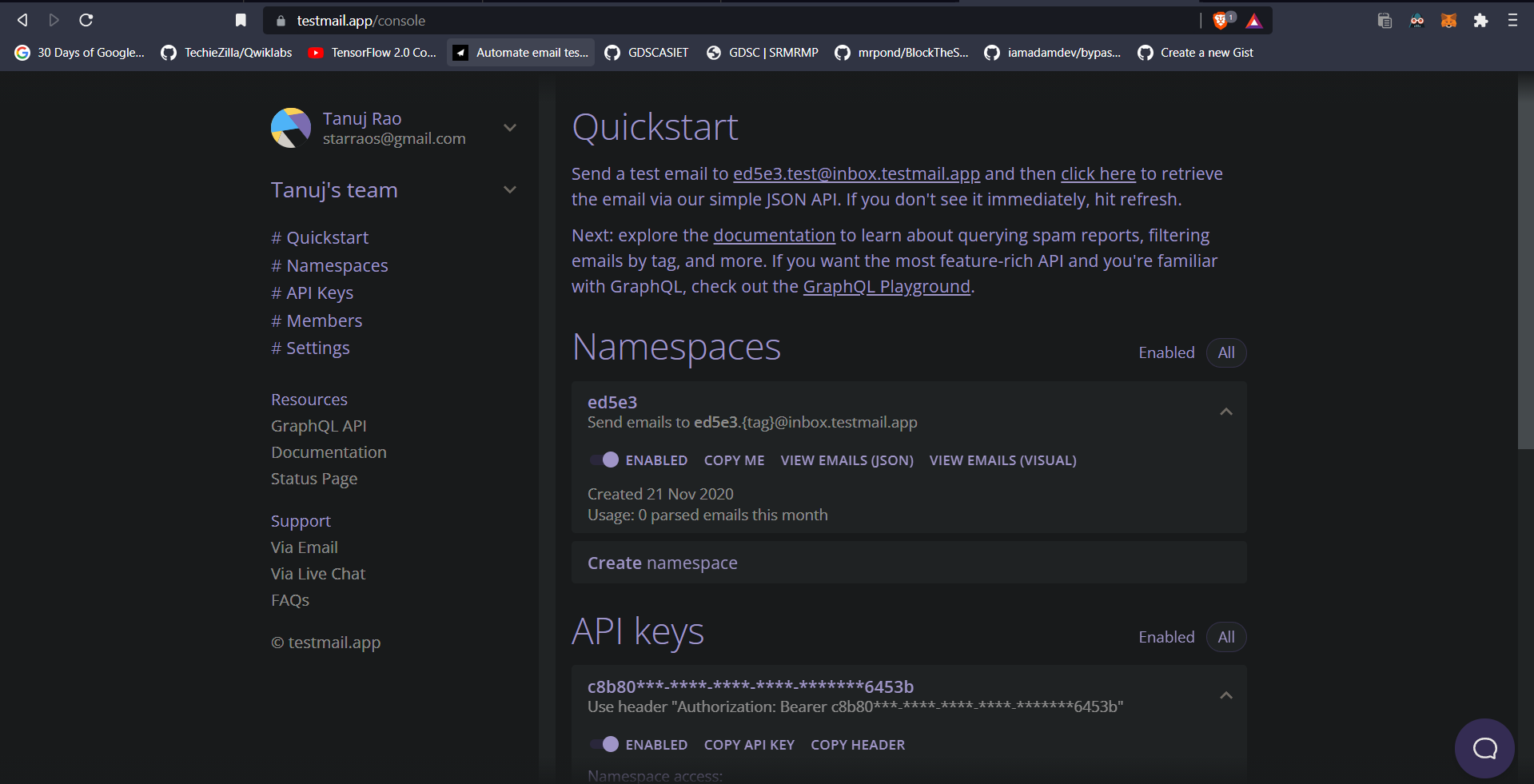Toggle the ed5e3 namespace Enabled switch
The image size is (1534, 784).
(604, 460)
